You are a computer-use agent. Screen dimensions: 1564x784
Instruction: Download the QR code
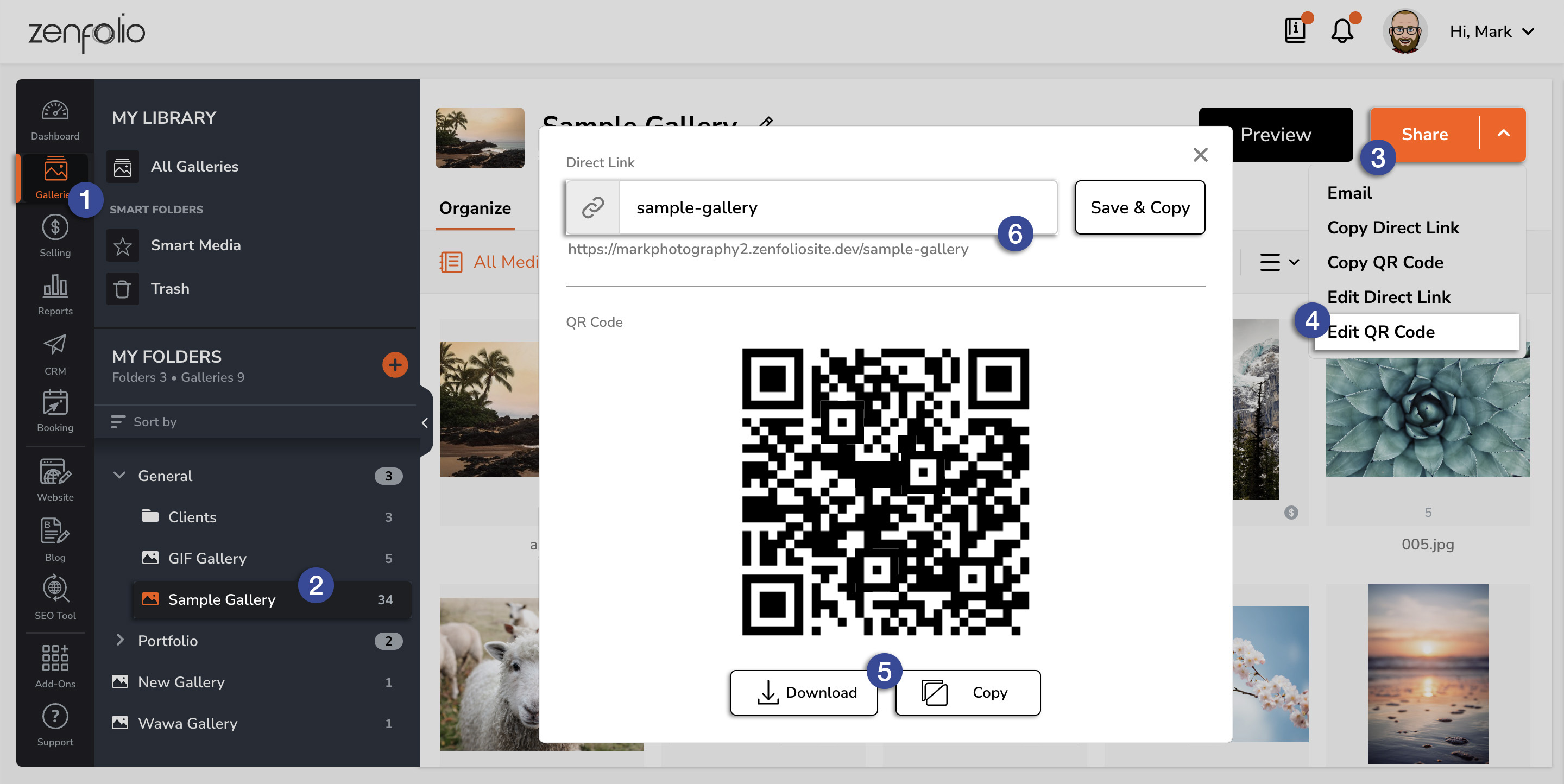[804, 692]
